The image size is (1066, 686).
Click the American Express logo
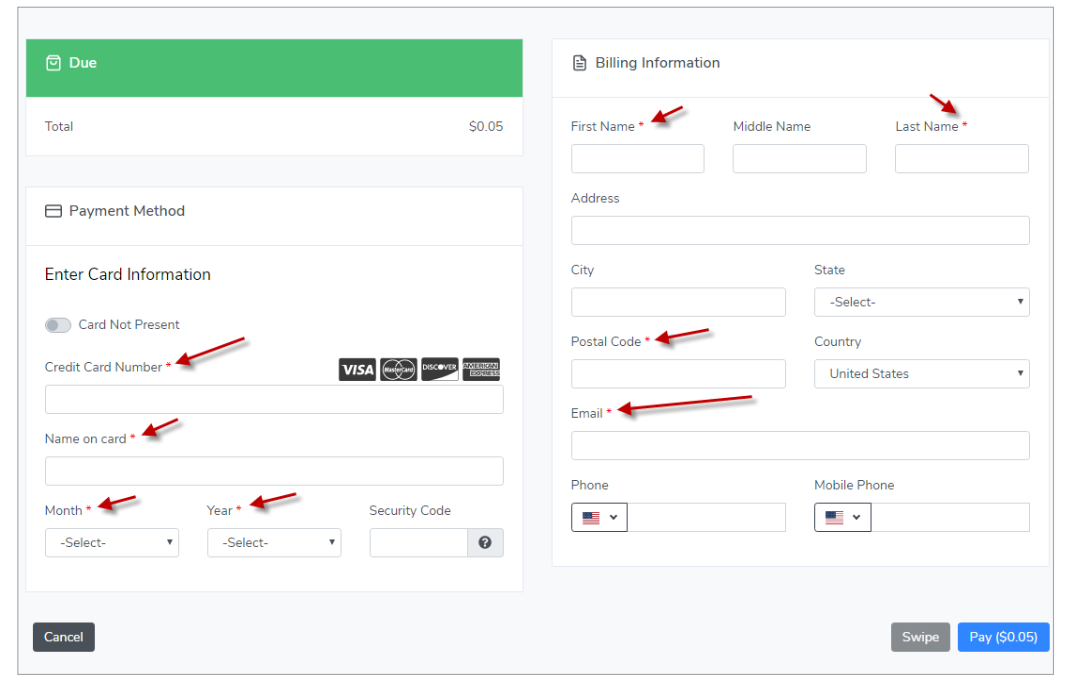[481, 369]
